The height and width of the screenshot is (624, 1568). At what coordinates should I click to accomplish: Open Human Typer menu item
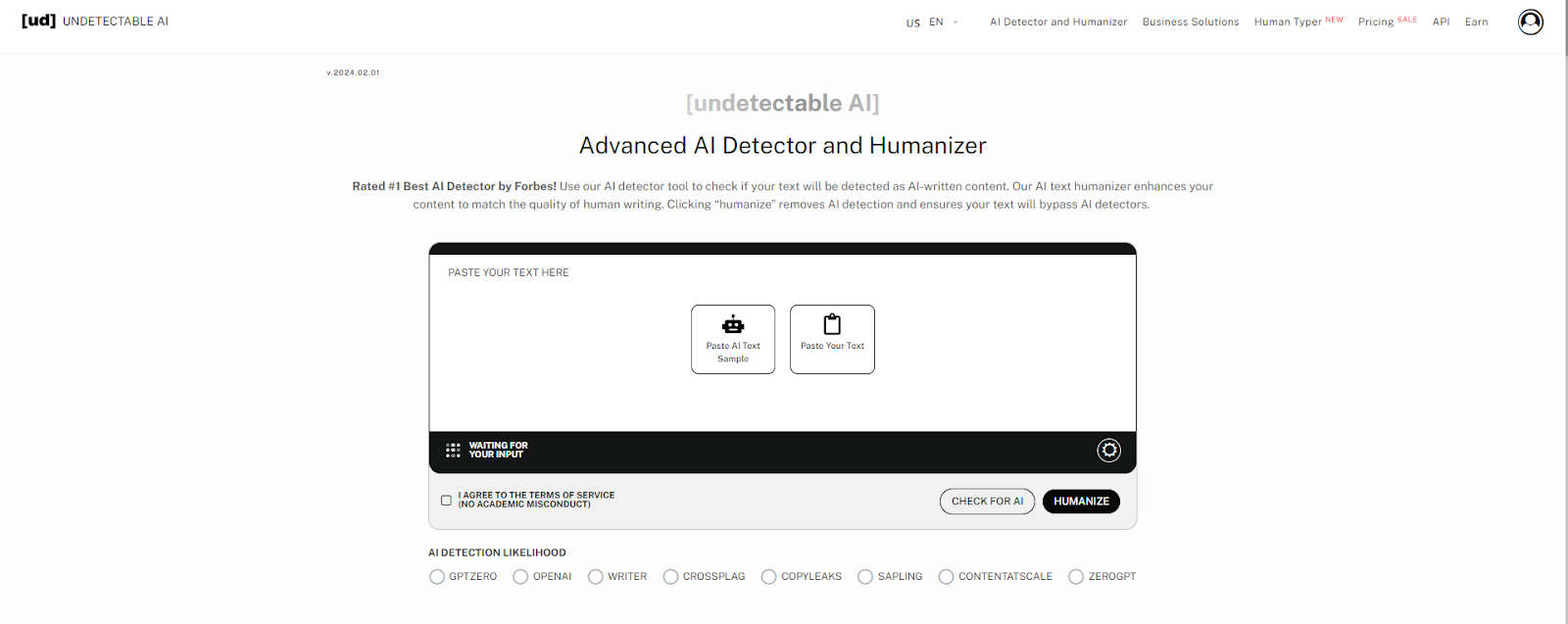point(1298,22)
